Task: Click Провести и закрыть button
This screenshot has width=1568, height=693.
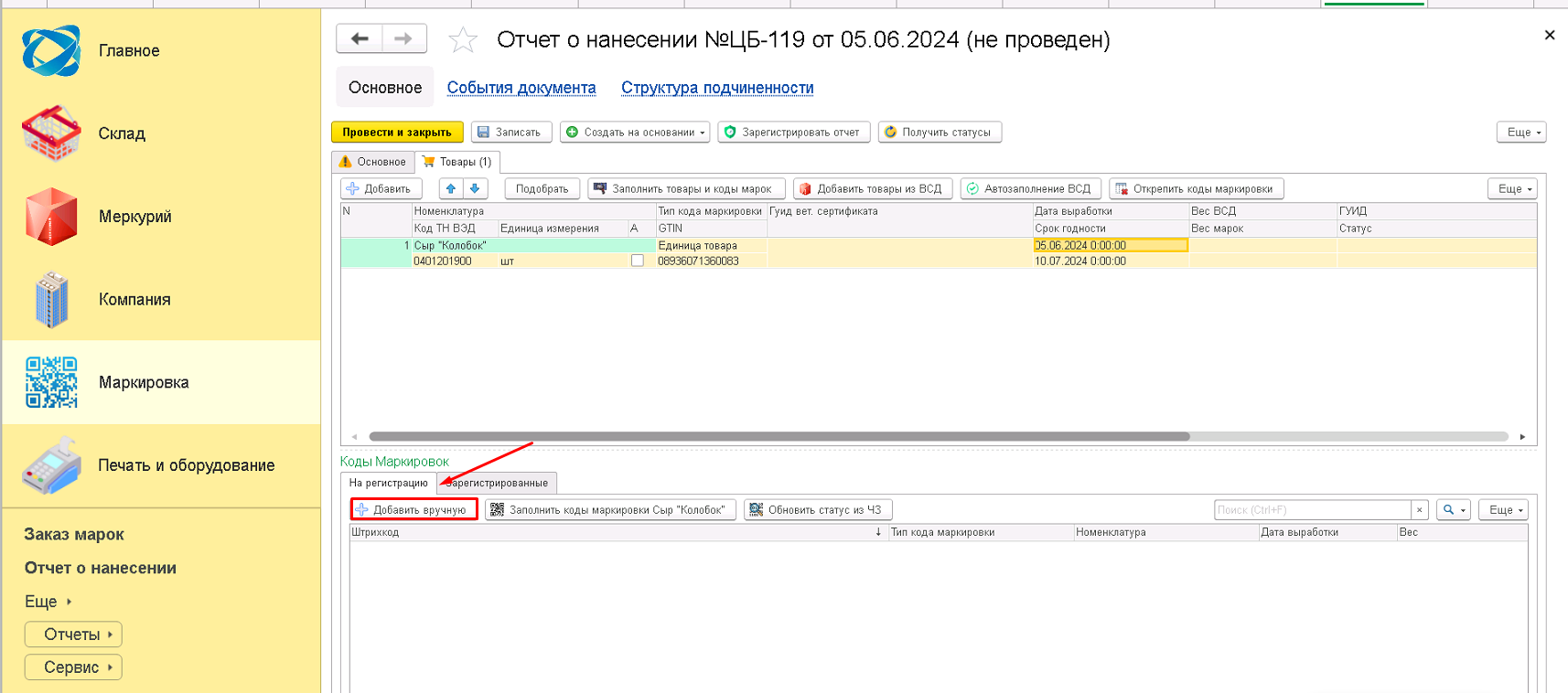Action: click(397, 133)
